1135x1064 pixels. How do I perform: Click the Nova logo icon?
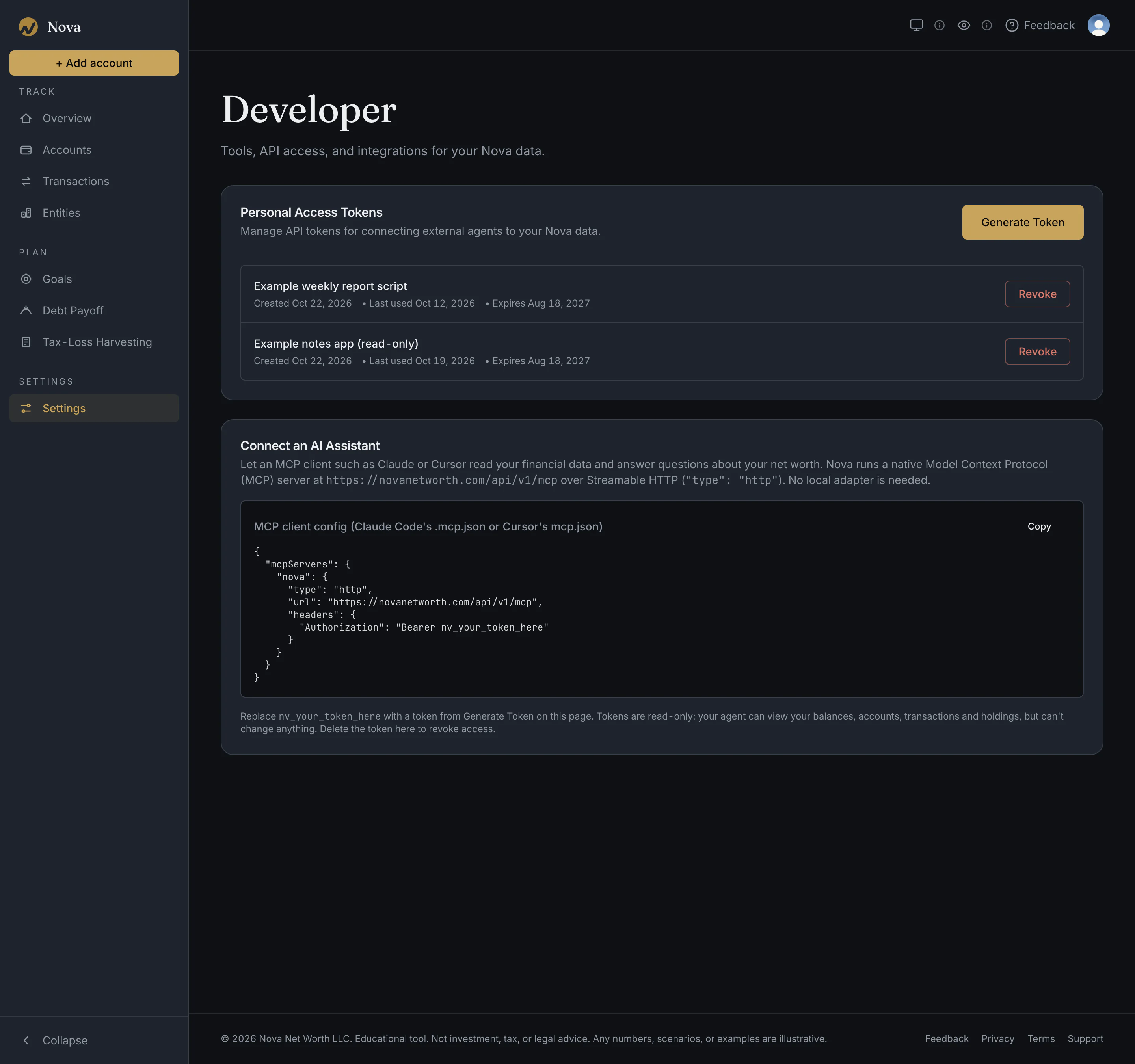click(28, 26)
